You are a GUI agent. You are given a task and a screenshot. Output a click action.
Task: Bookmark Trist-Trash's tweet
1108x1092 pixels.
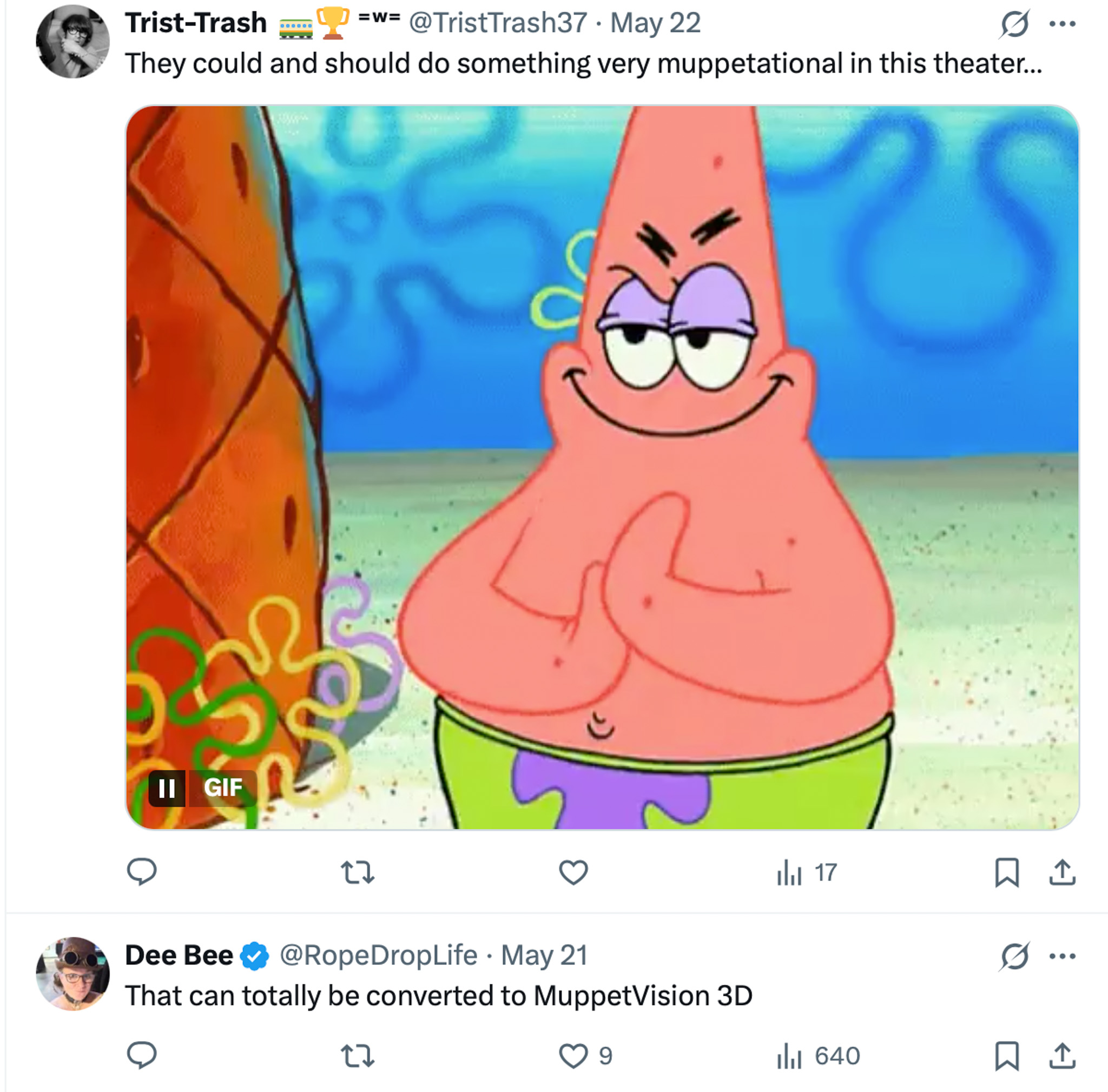pyautogui.click(x=1006, y=872)
